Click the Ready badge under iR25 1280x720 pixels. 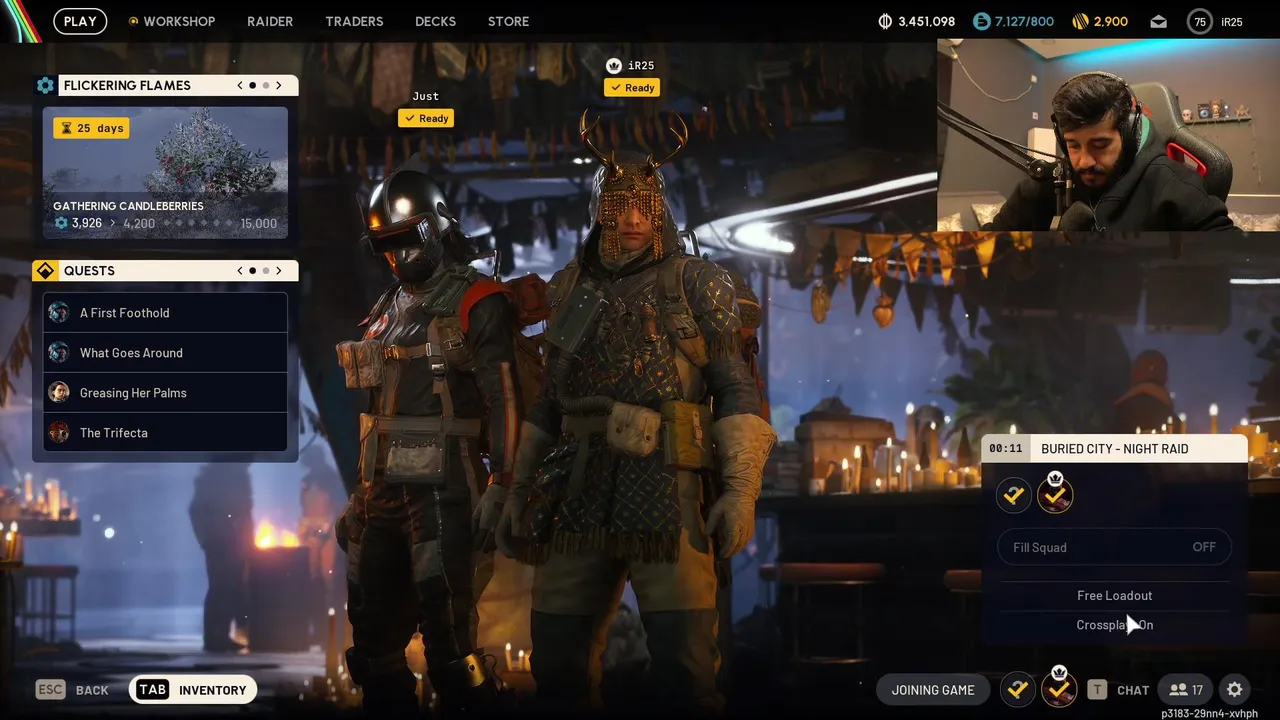point(632,88)
